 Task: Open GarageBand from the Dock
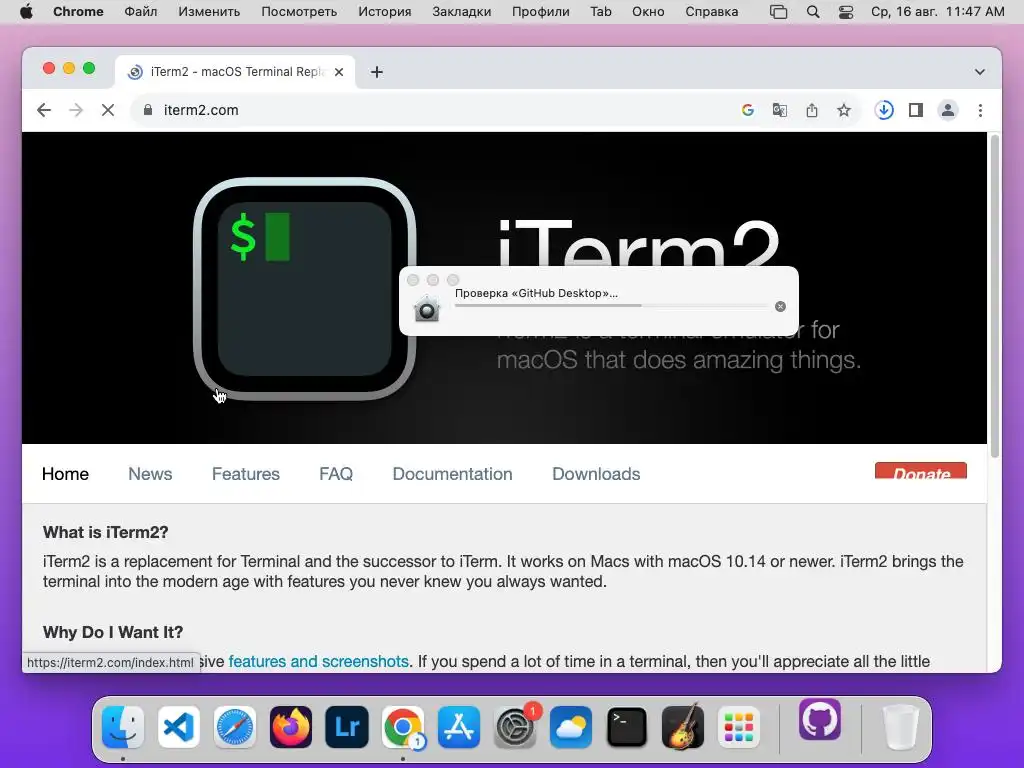[x=683, y=727]
